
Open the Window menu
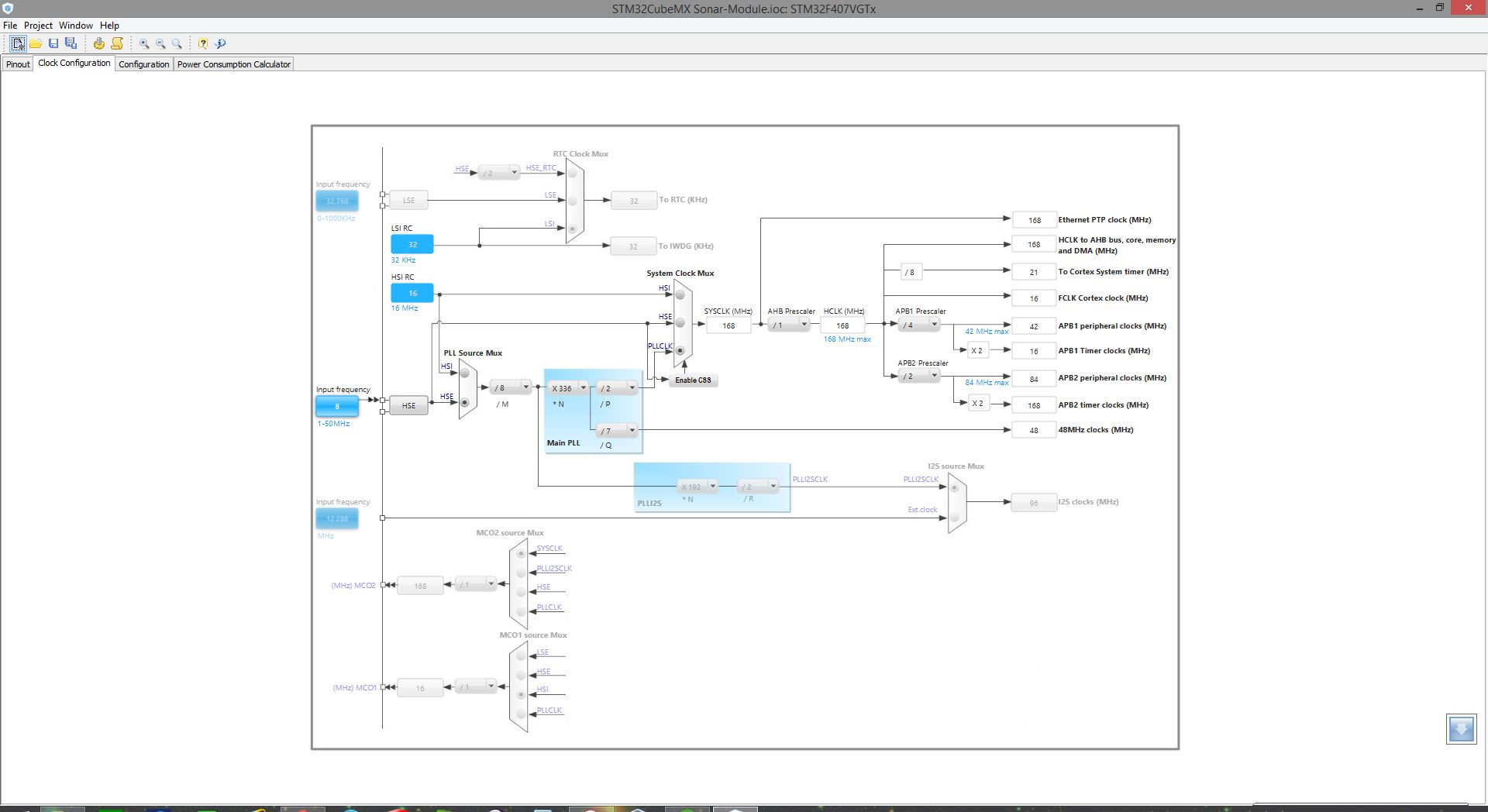tap(76, 26)
